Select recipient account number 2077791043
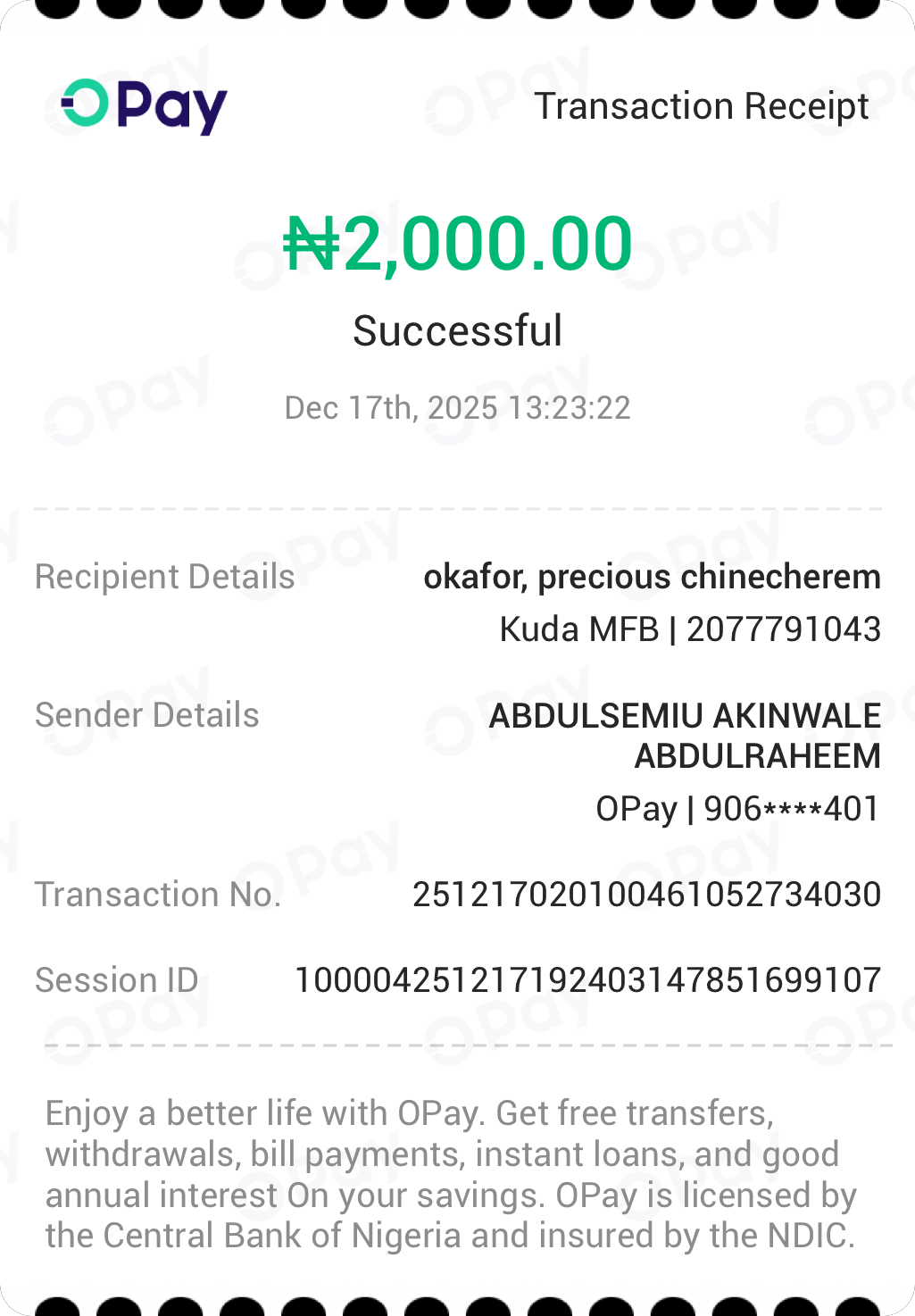Screen dimensions: 915x1316 point(783,629)
